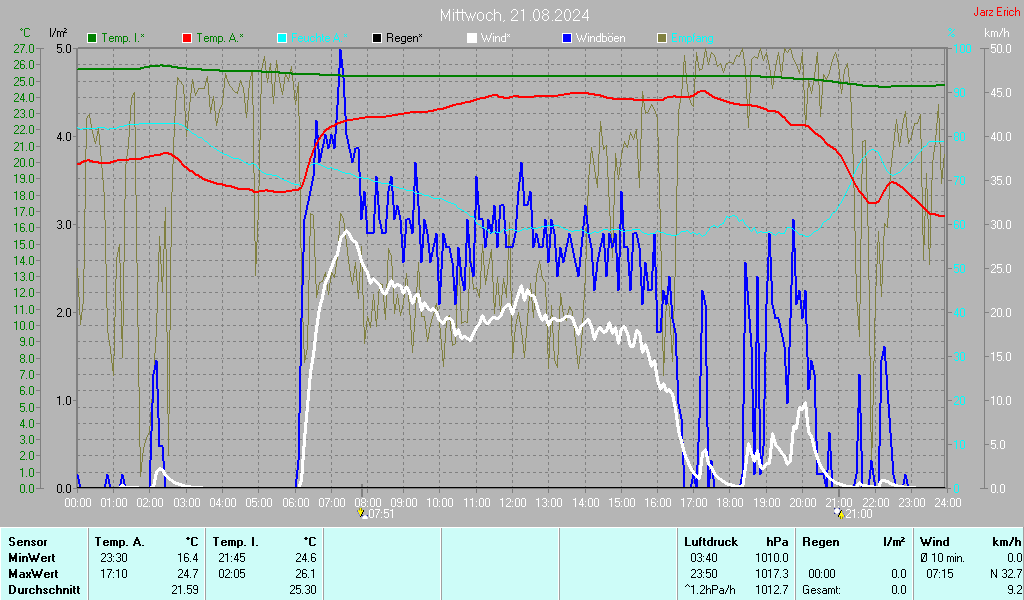
Task: Select the 'Windböen' legend label
Action: 600,39
